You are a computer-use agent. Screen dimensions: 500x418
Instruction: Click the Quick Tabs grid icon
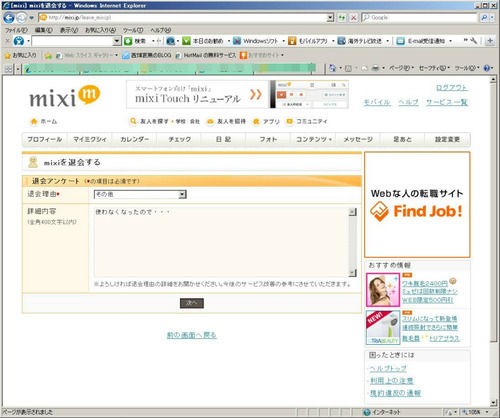[9, 69]
